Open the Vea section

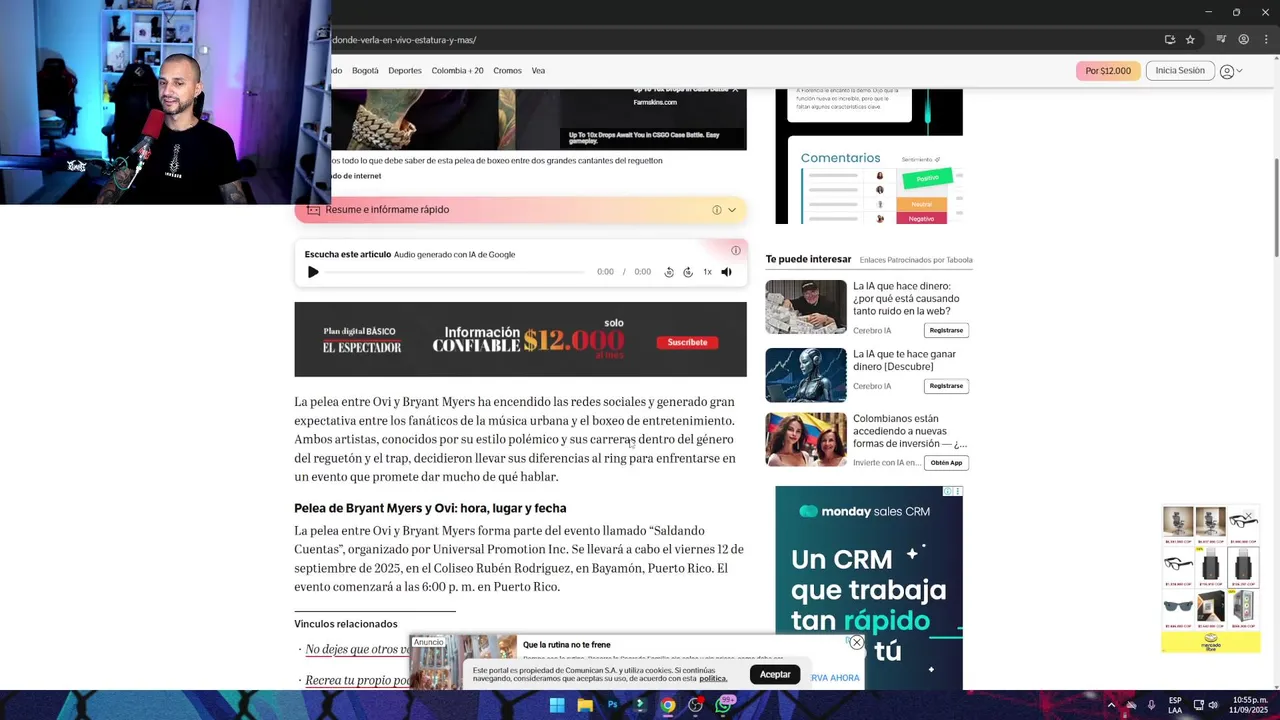(x=538, y=71)
